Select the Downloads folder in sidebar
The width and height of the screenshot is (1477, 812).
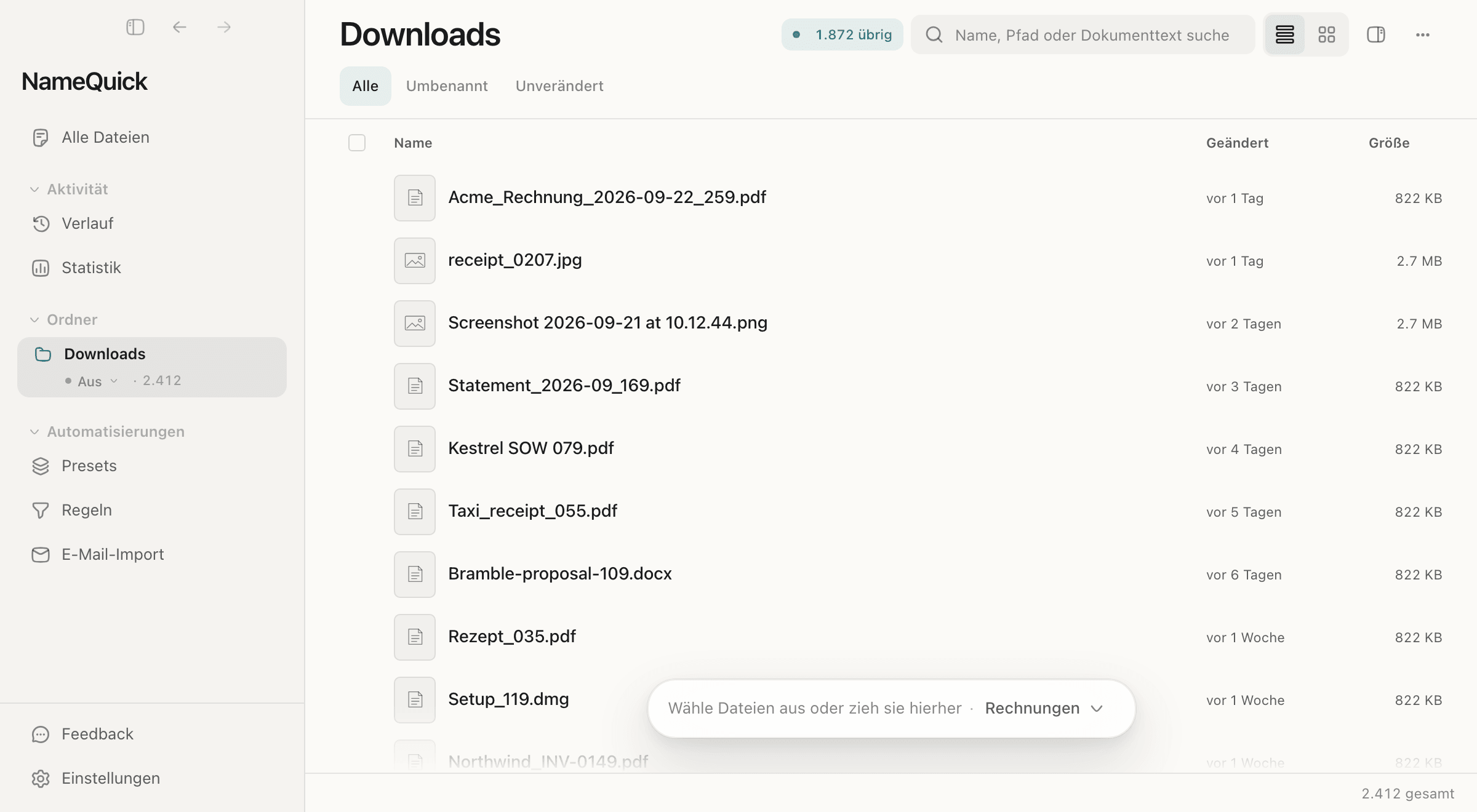coord(152,367)
